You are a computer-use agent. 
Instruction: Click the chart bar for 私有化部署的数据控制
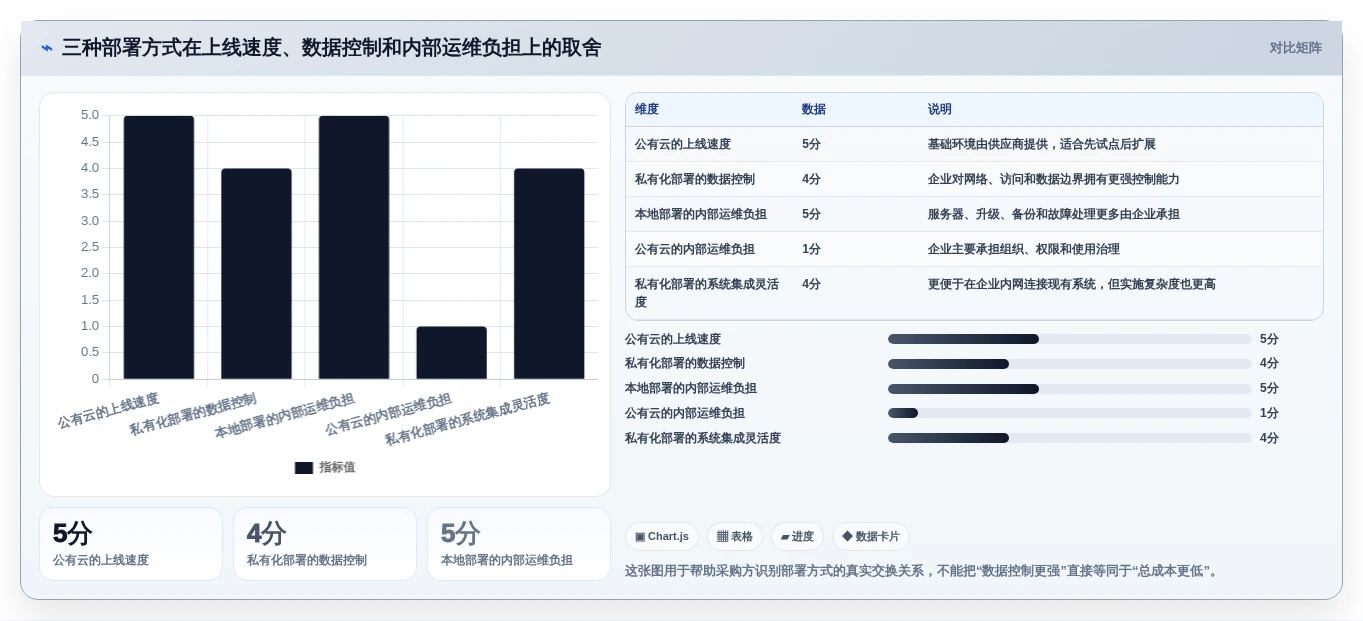pos(256,274)
